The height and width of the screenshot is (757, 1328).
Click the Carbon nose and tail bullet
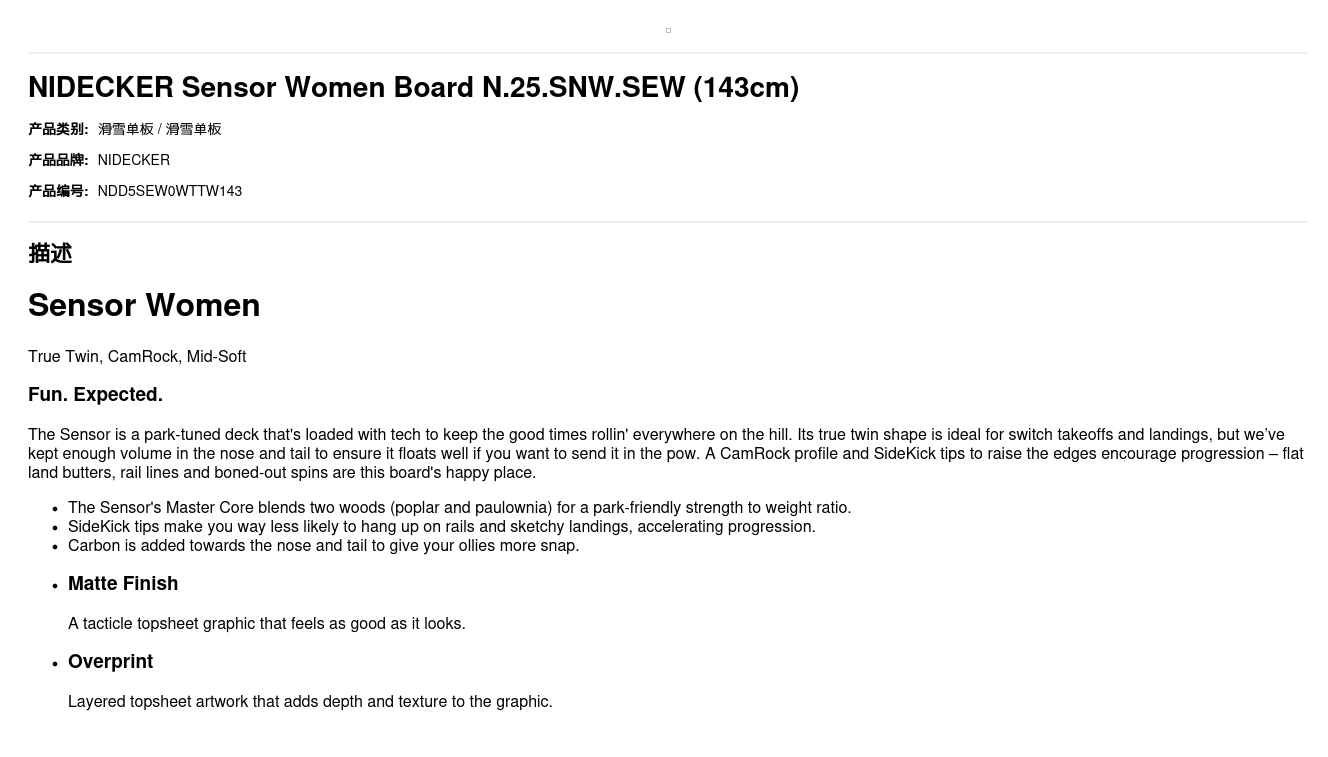point(323,546)
